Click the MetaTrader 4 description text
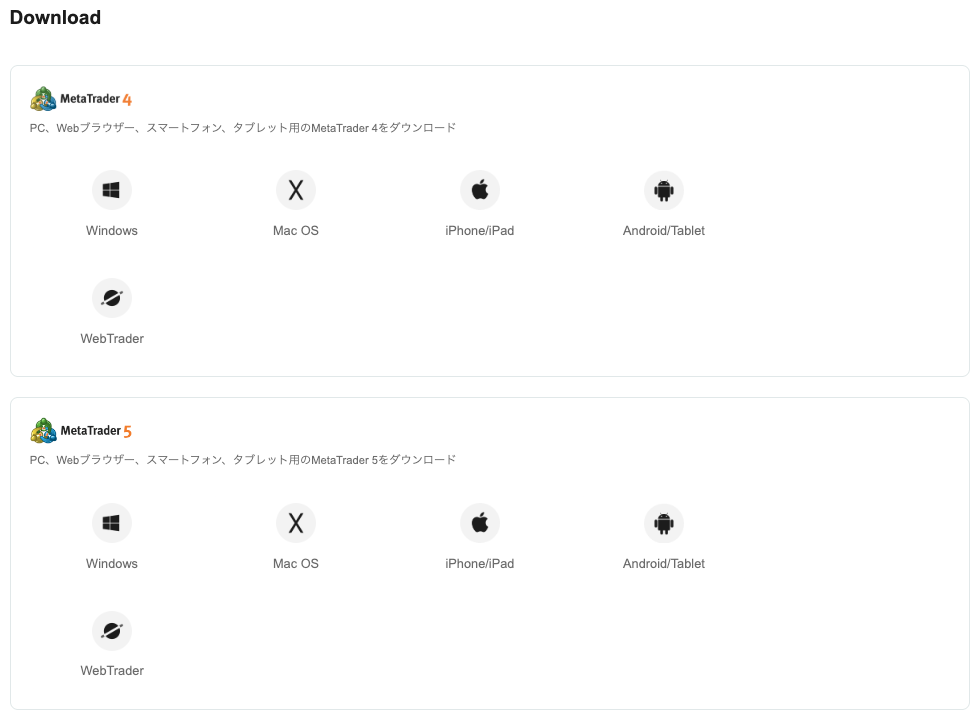The image size is (979, 715). 242,127
